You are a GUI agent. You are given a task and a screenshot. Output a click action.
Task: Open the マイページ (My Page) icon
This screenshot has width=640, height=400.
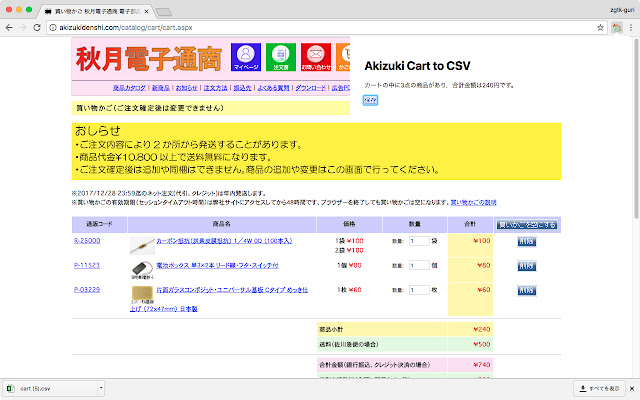pyautogui.click(x=246, y=57)
